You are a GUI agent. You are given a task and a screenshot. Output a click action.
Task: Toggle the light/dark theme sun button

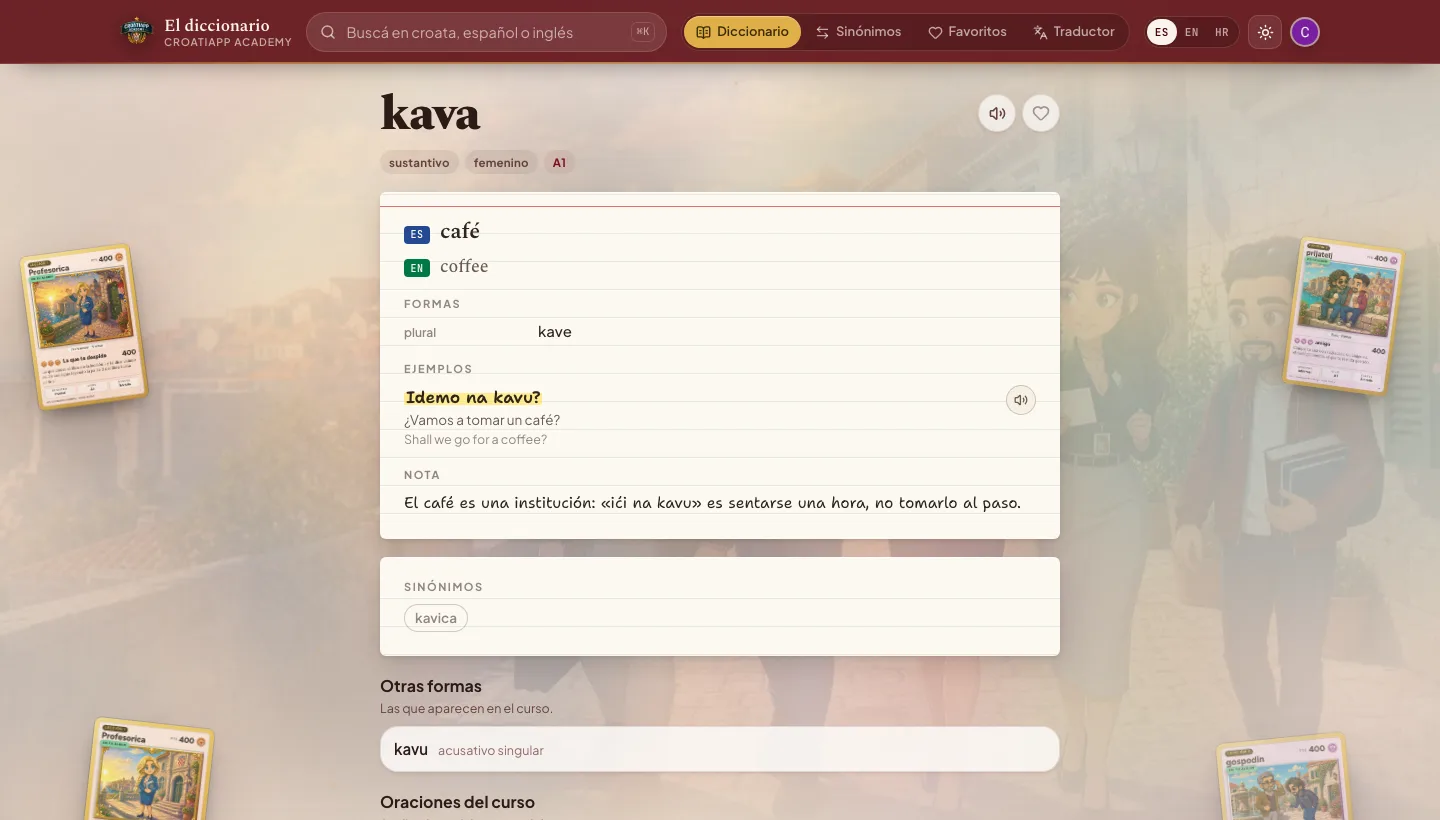(1265, 32)
